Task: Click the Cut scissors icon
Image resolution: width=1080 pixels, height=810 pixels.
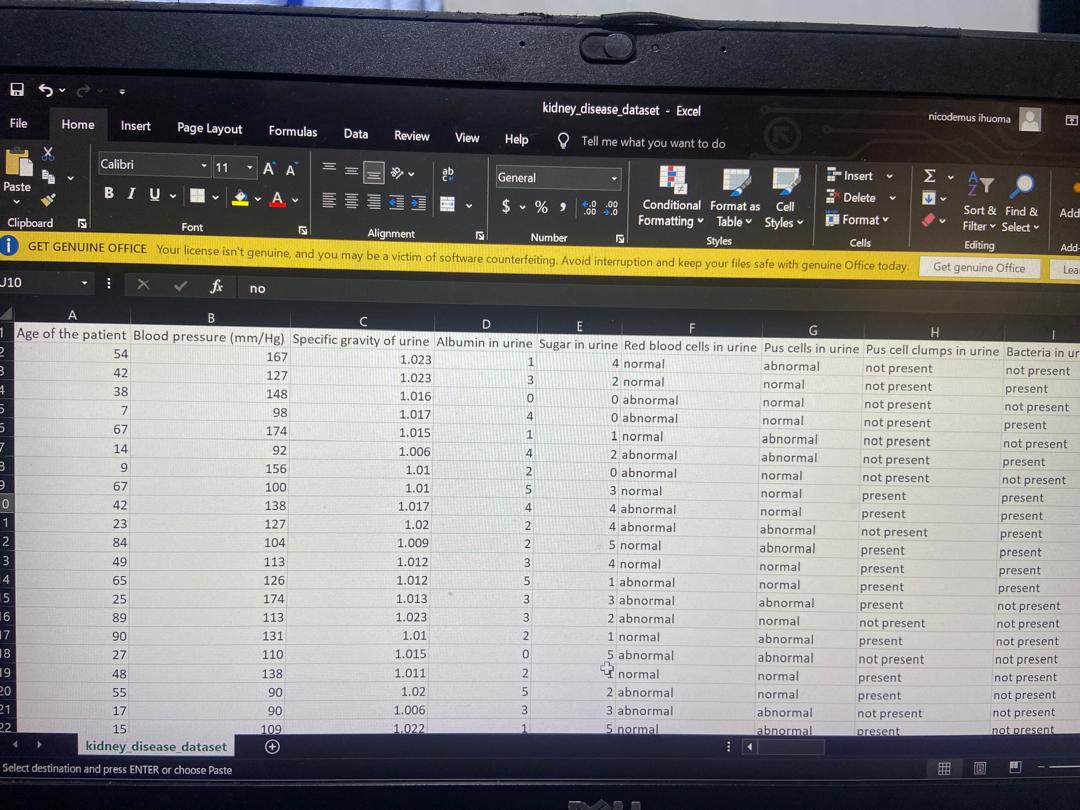Action: click(x=48, y=154)
